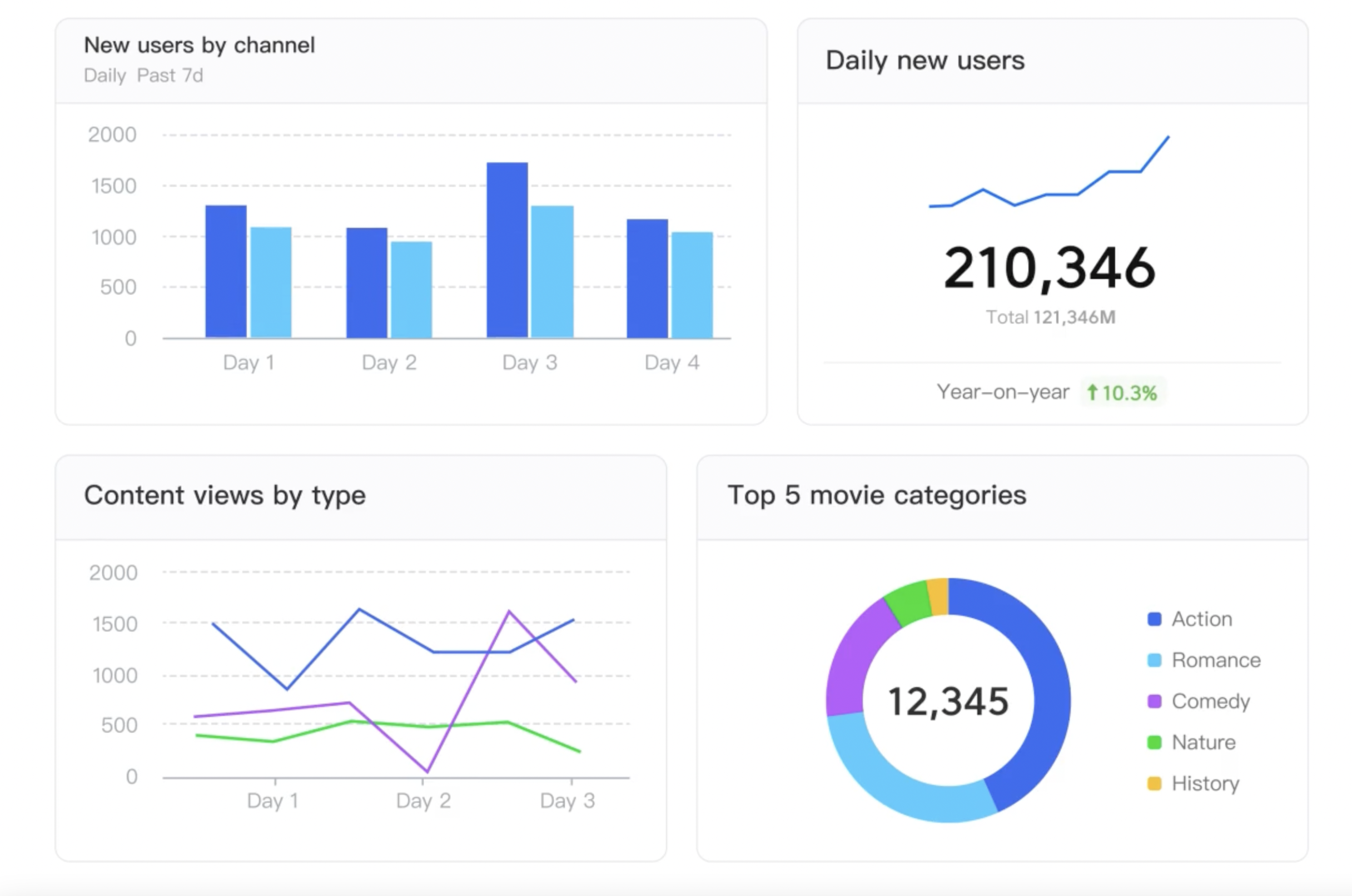Click the dark blue Day 4 bar
Screen dimensions: 1352x896
click(647, 279)
